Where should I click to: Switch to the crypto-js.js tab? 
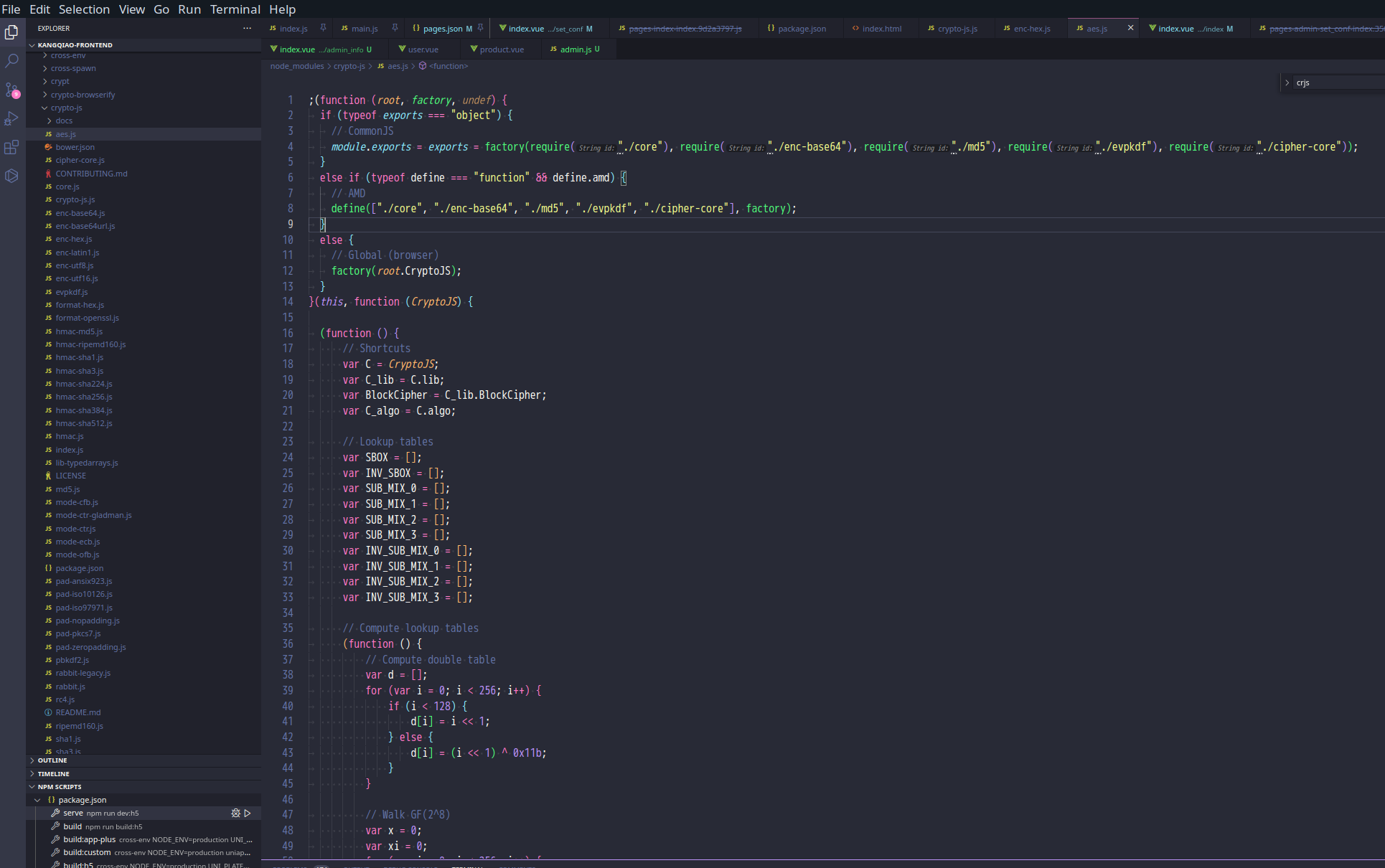point(957,29)
